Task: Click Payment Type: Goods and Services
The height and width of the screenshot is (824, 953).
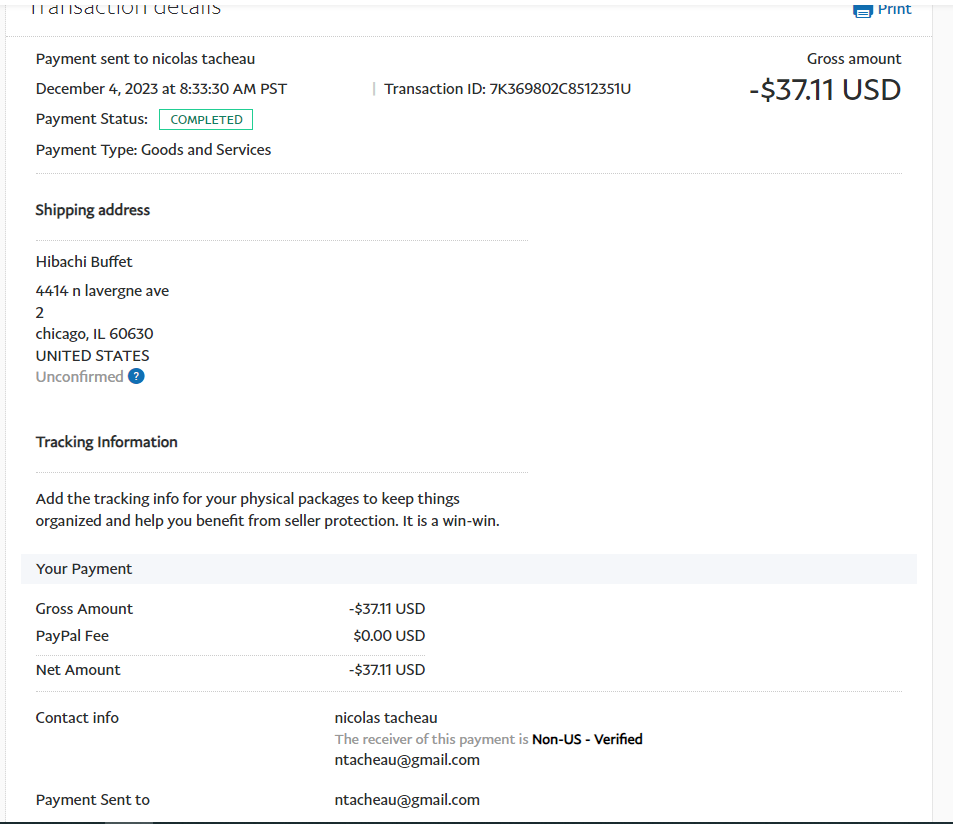Action: click(153, 150)
